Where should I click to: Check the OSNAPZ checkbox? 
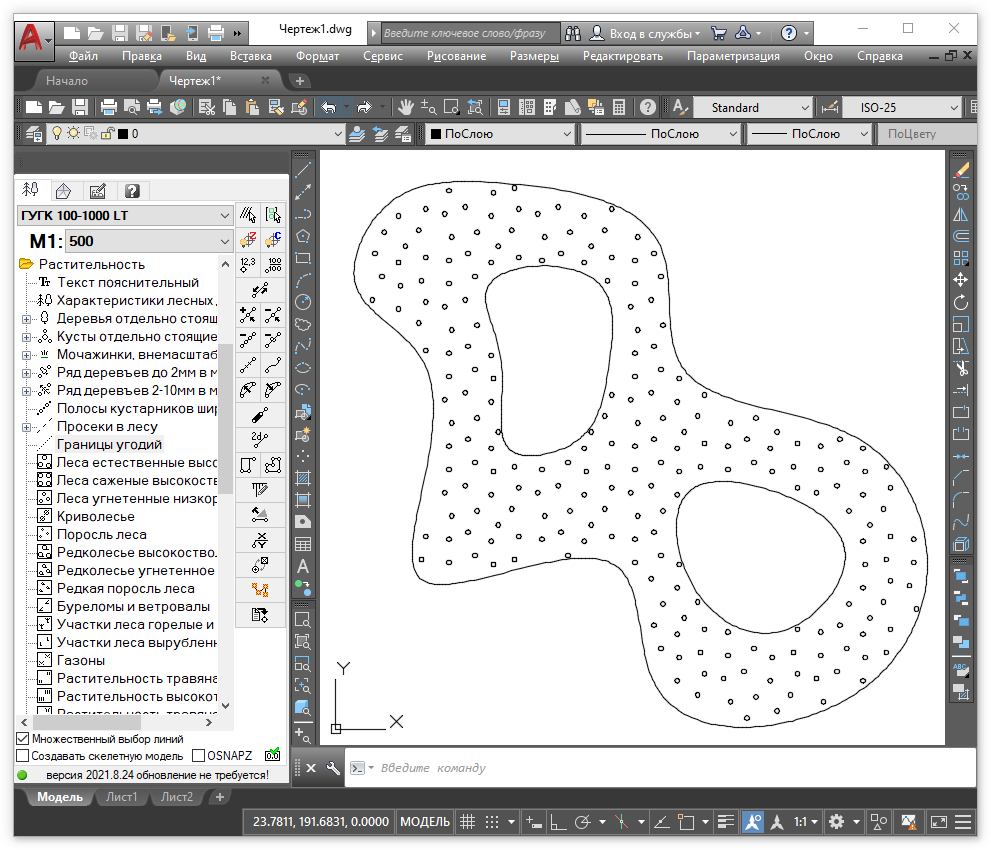198,756
